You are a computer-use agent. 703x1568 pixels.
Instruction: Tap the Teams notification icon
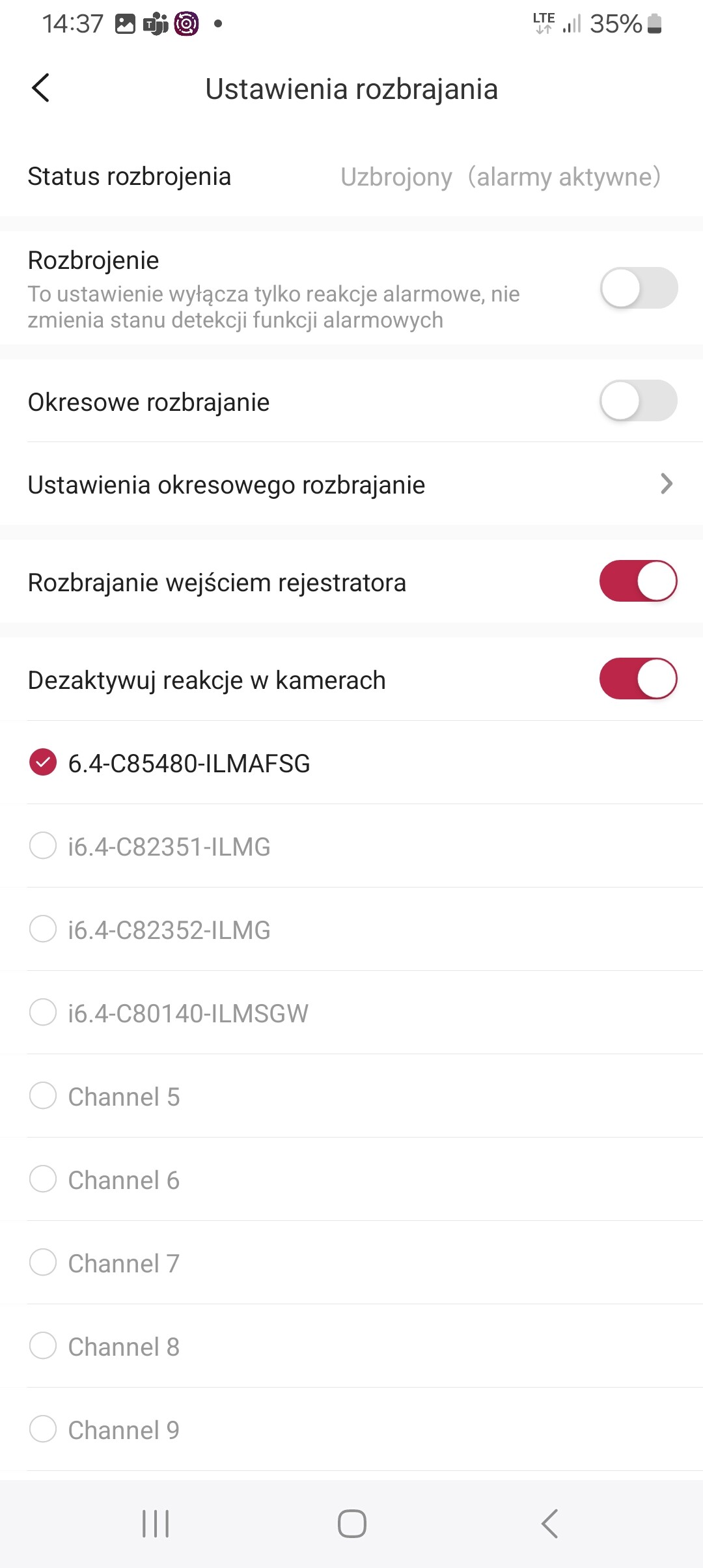pyautogui.click(x=156, y=25)
